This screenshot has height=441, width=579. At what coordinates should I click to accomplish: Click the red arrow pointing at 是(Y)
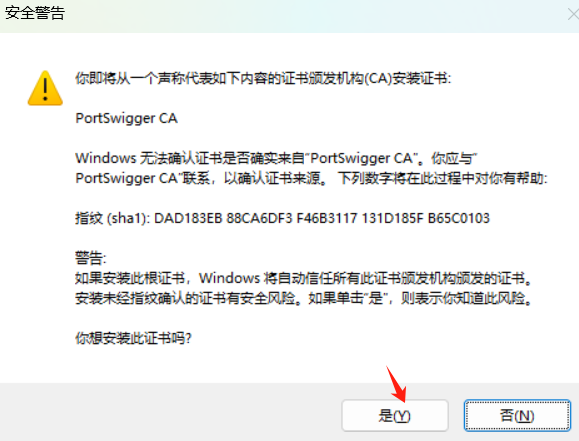[x=396, y=384]
